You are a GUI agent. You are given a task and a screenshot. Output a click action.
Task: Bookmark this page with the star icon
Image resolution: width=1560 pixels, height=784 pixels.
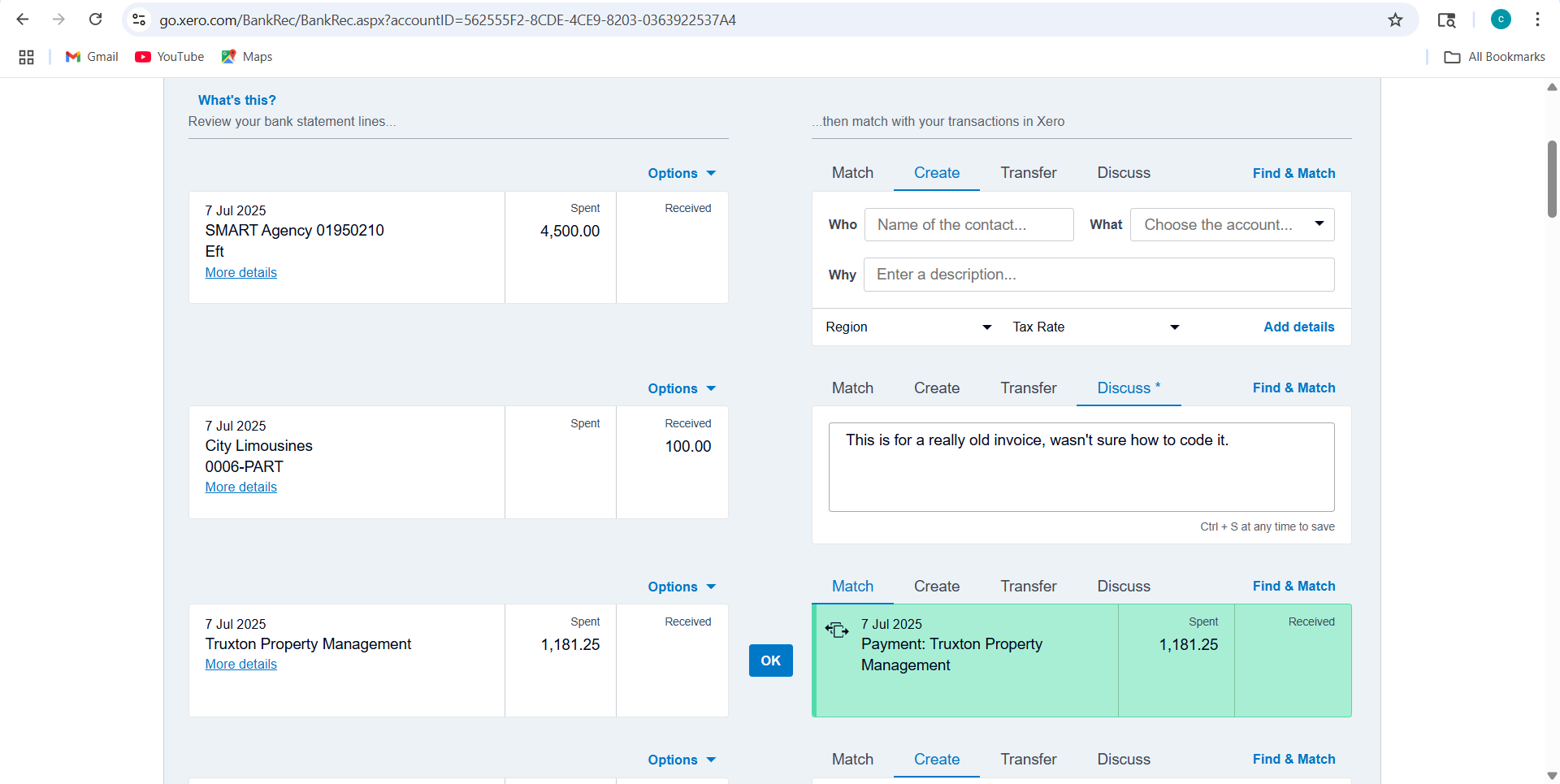coord(1395,19)
